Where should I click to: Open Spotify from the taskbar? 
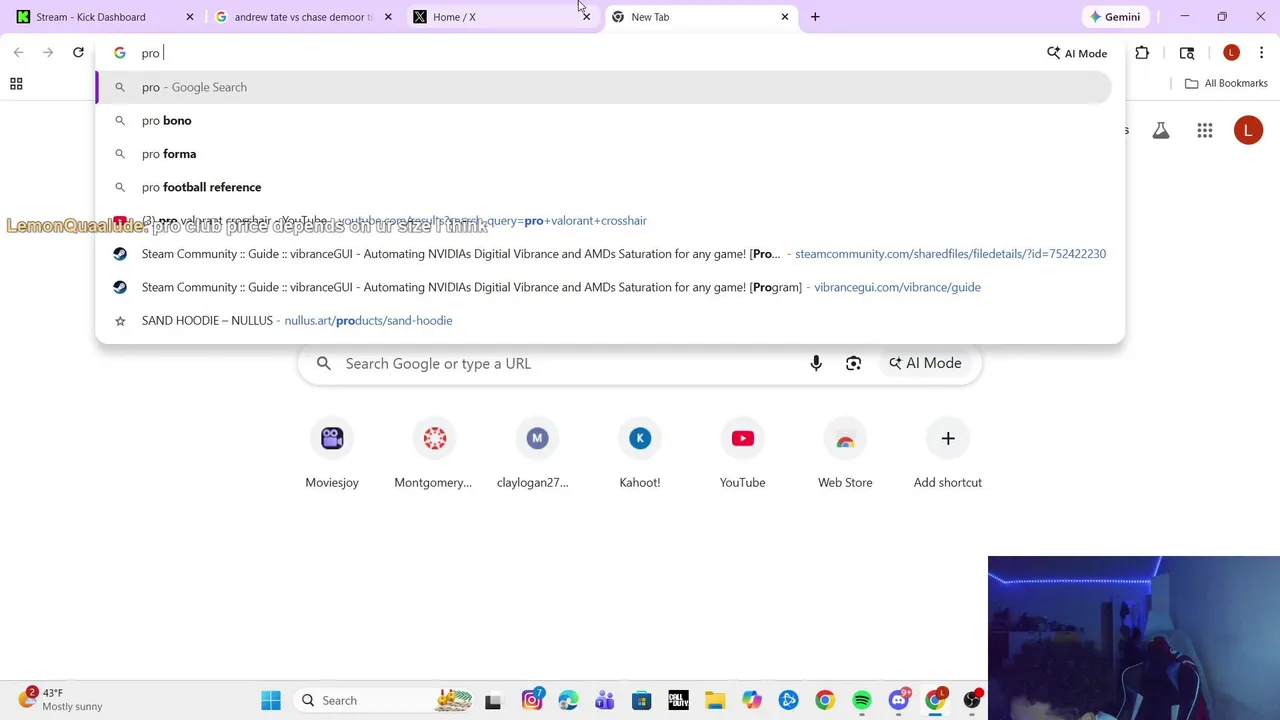(x=862, y=701)
